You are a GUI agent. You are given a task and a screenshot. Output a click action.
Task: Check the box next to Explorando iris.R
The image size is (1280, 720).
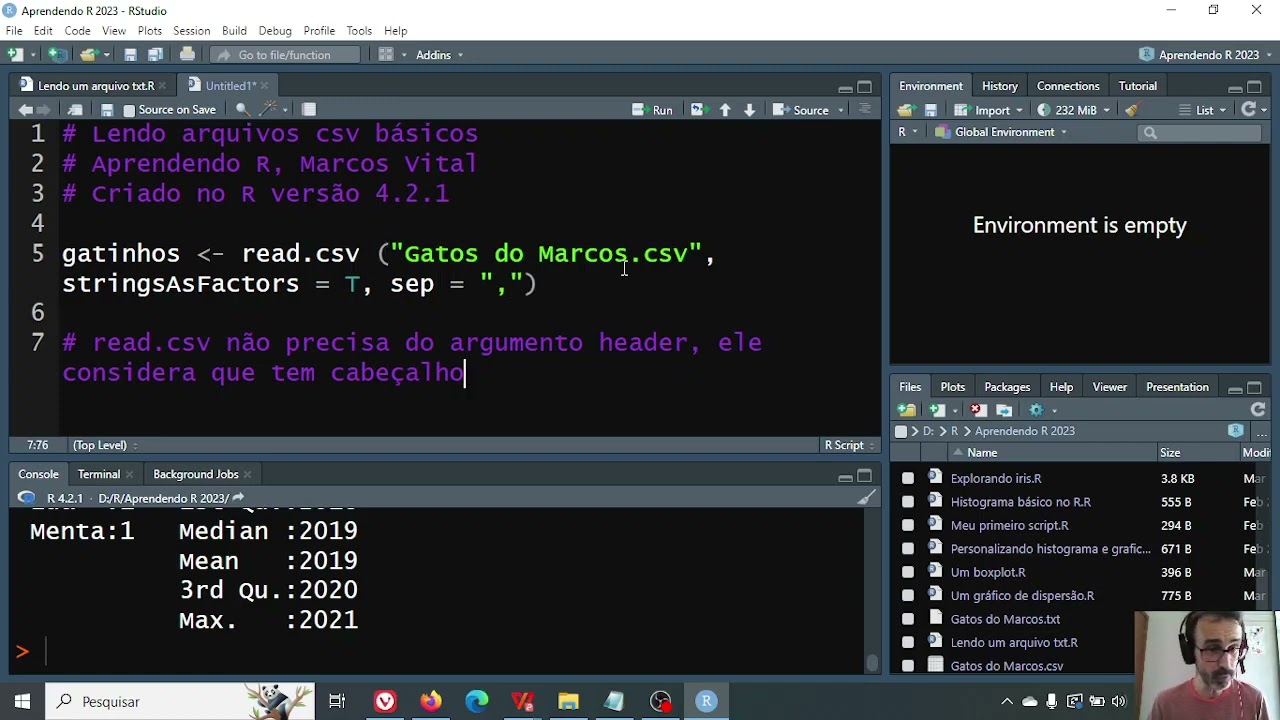[908, 479]
